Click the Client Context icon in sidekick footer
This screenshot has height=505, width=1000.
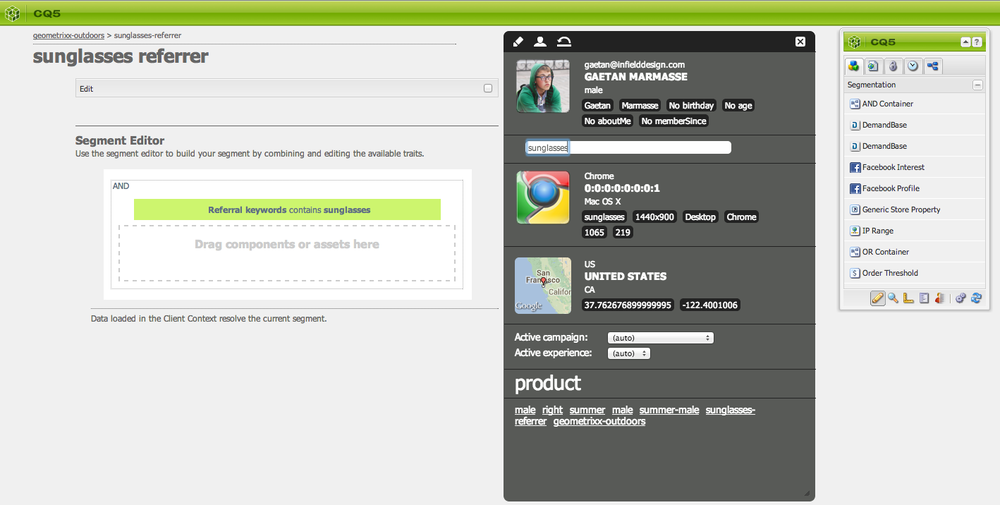(x=939, y=298)
